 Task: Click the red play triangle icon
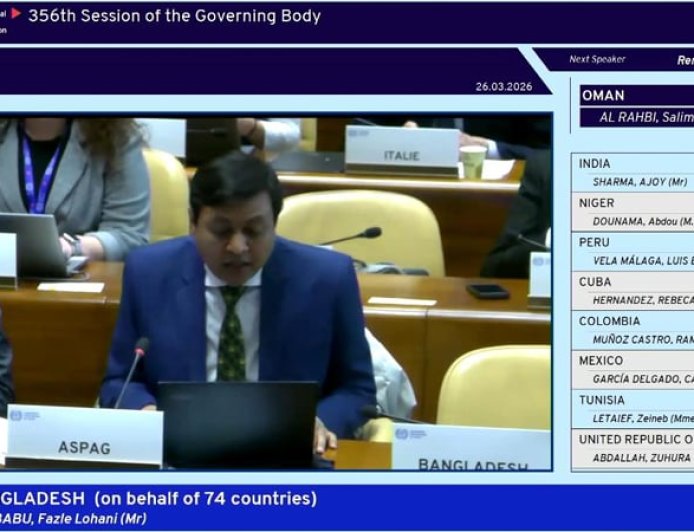(16, 13)
